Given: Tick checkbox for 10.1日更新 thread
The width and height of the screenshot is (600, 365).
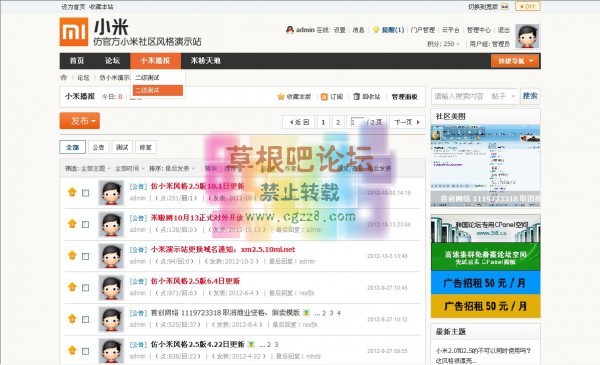Looking at the screenshot, I should pos(86,193).
